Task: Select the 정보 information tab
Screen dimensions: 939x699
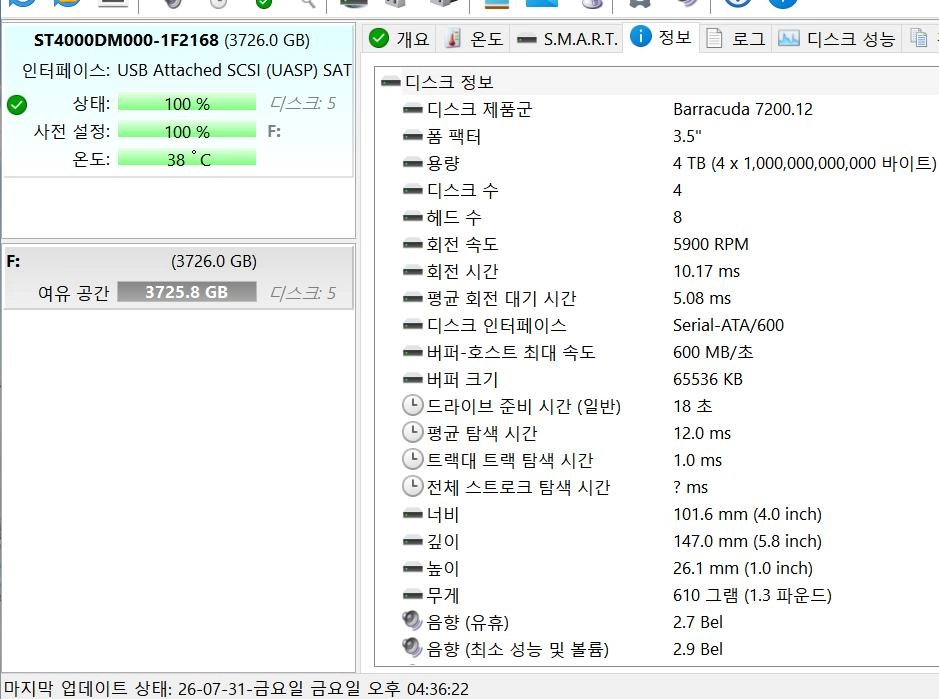Action: click(661, 37)
